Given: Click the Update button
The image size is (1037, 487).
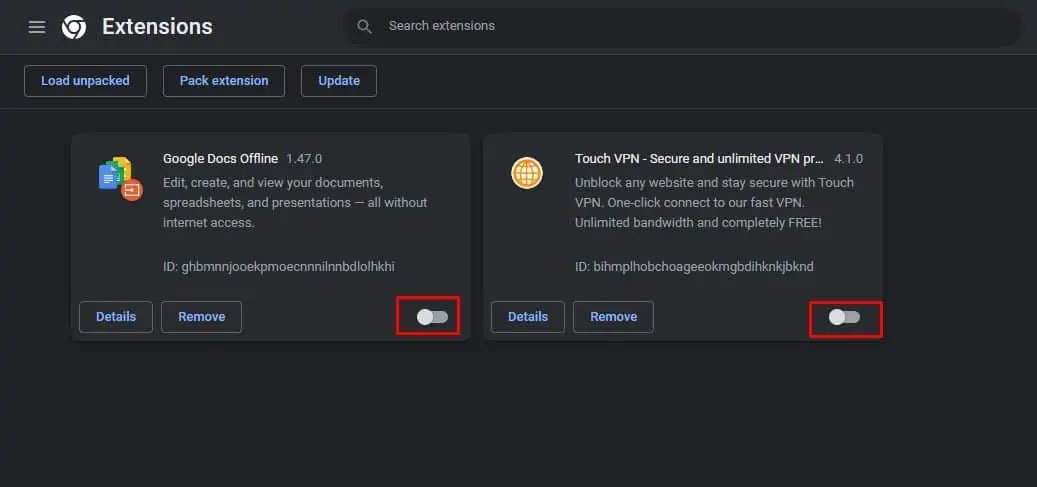Looking at the screenshot, I should [339, 81].
